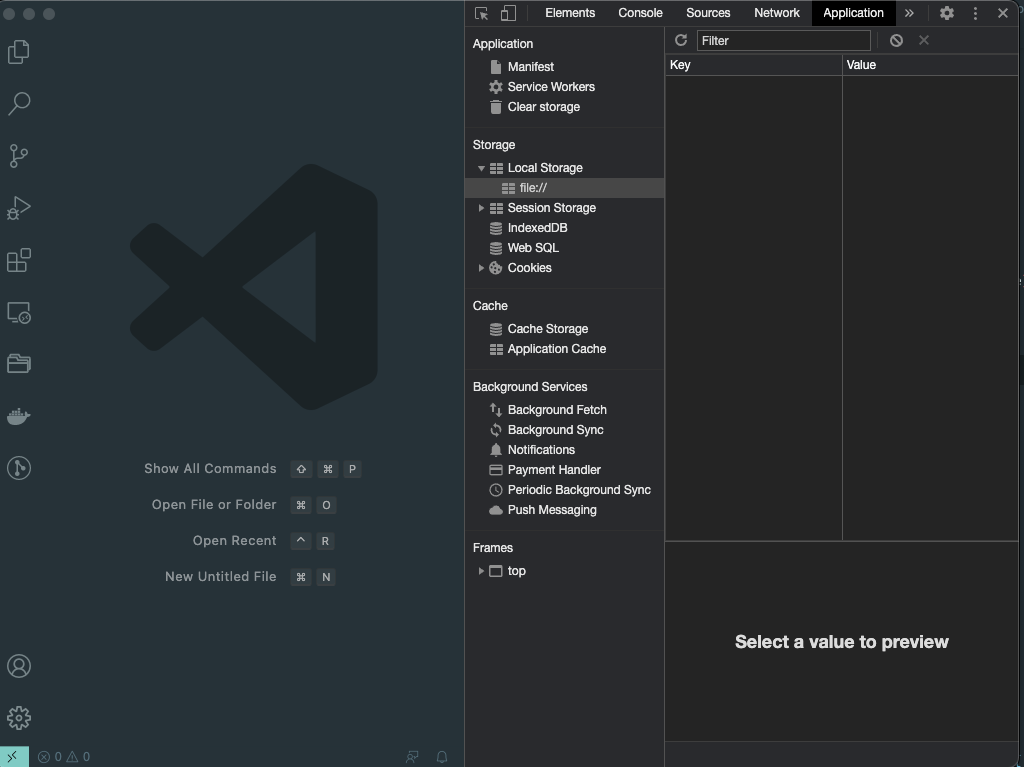Open VS Code's Manage settings gear
The height and width of the screenshot is (767, 1024).
(18, 718)
